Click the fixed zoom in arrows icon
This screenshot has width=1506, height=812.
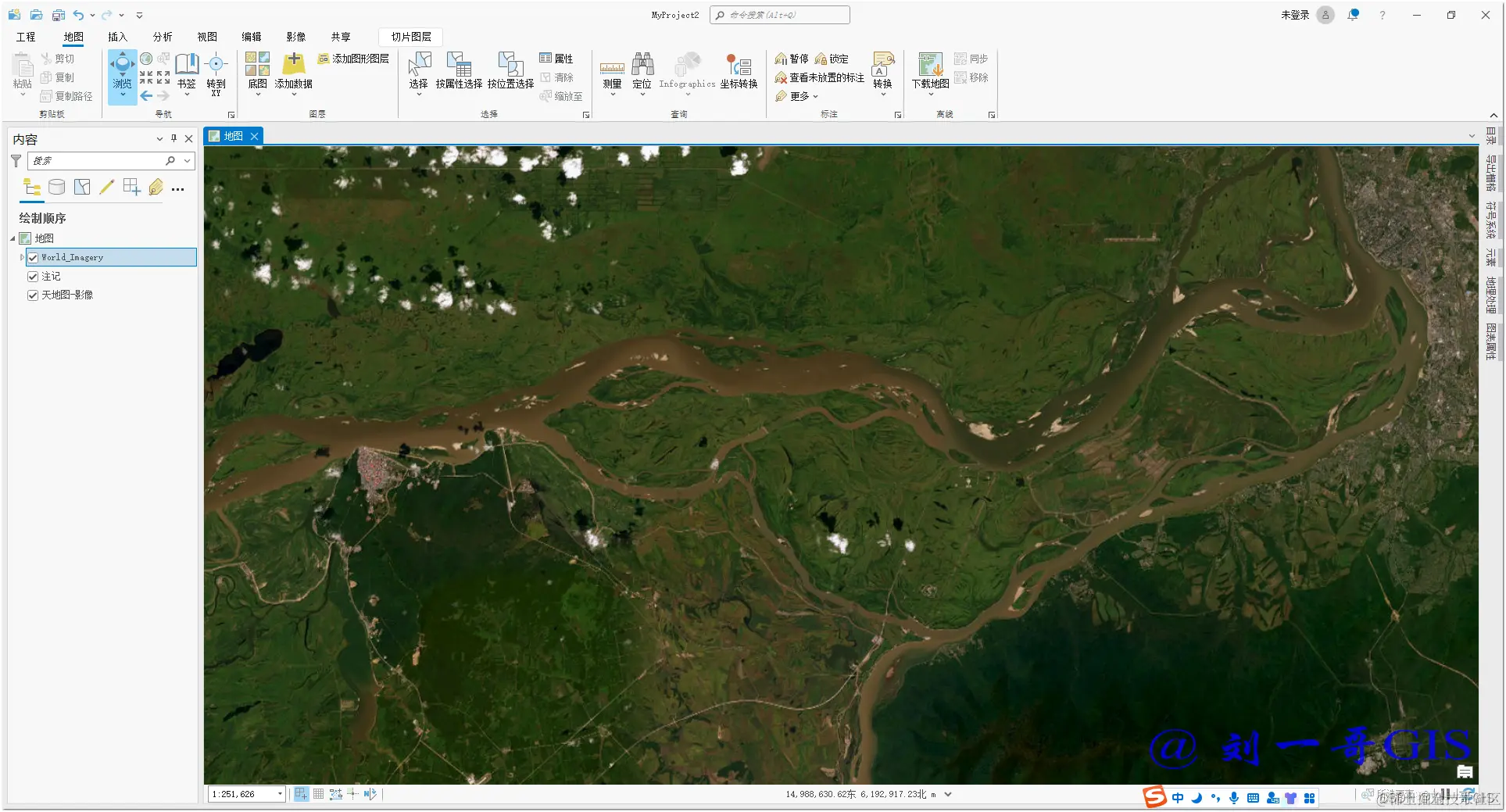146,77
